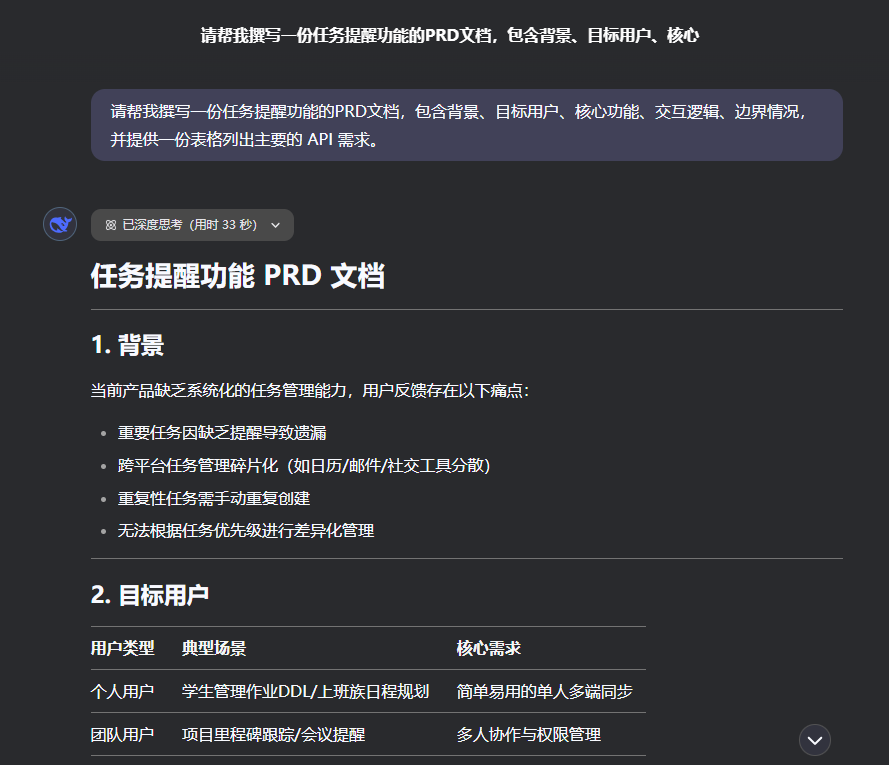The width and height of the screenshot is (889, 765).
Task: Click the scroll-to-bottom circle button
Action: pyautogui.click(x=814, y=740)
